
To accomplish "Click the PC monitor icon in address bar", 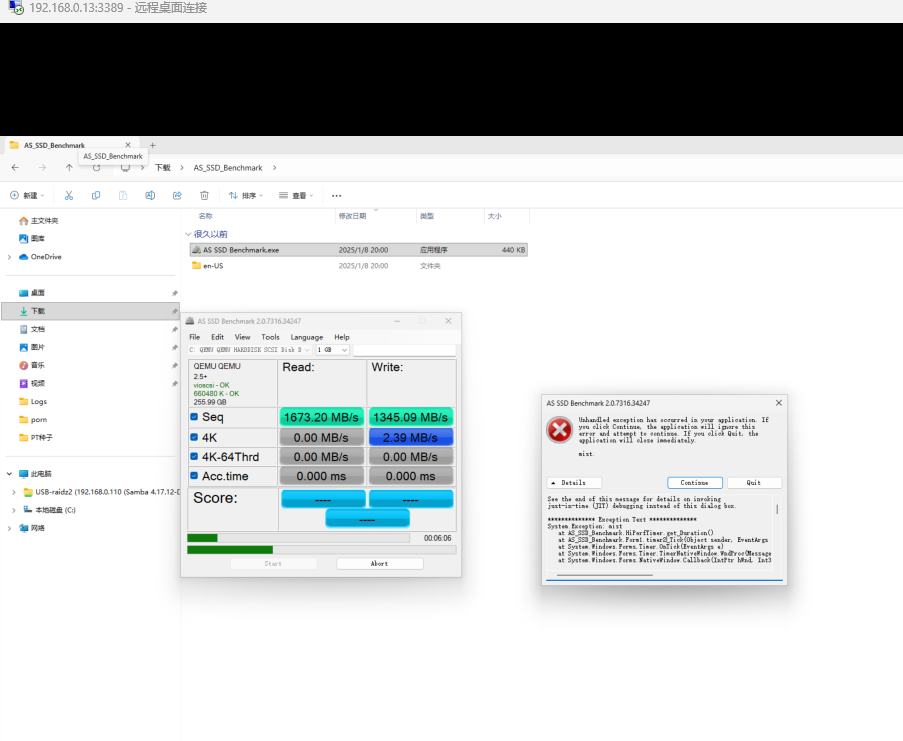I will click(125, 168).
